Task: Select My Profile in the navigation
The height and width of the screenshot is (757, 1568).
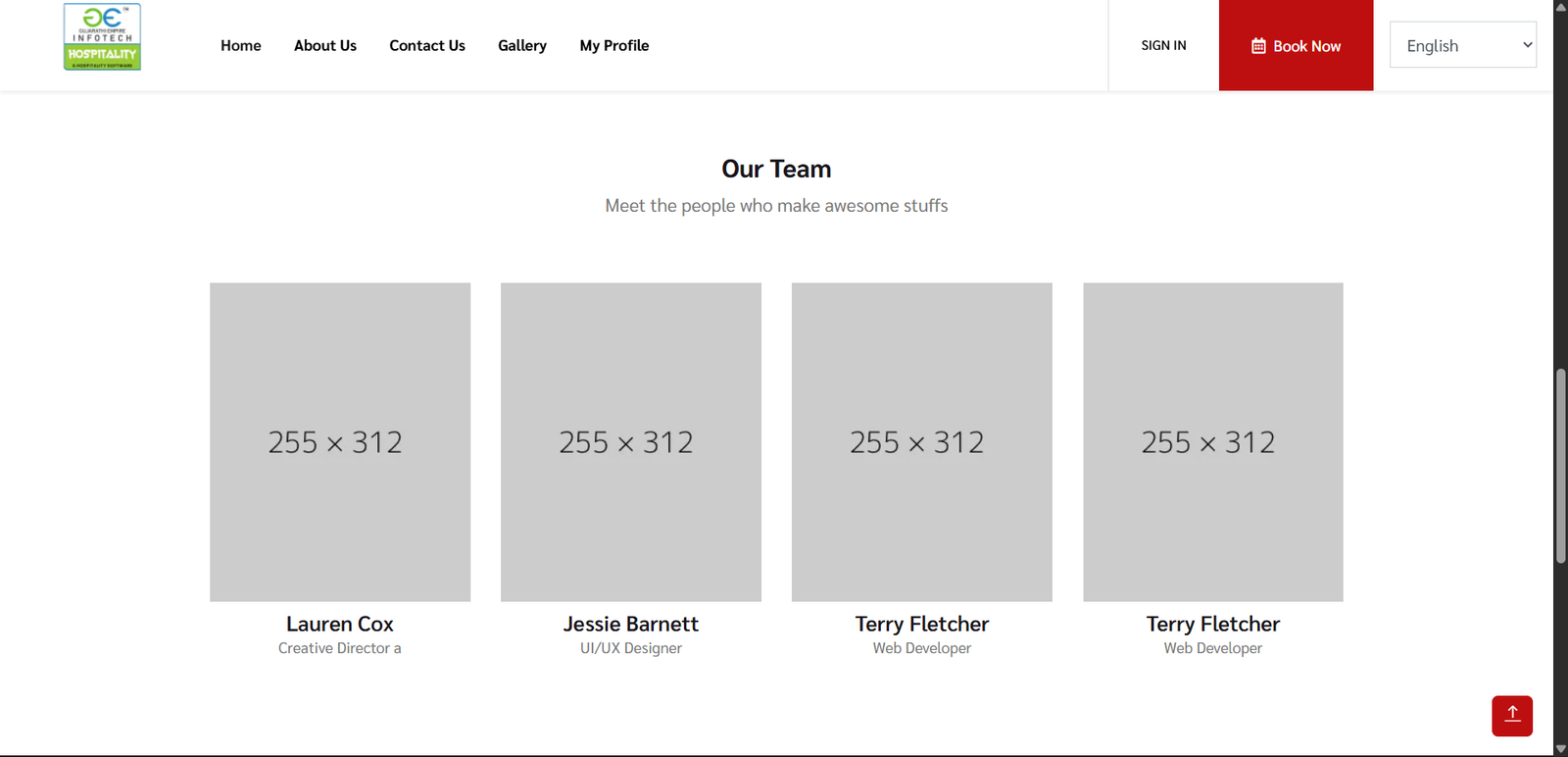Action: click(613, 45)
